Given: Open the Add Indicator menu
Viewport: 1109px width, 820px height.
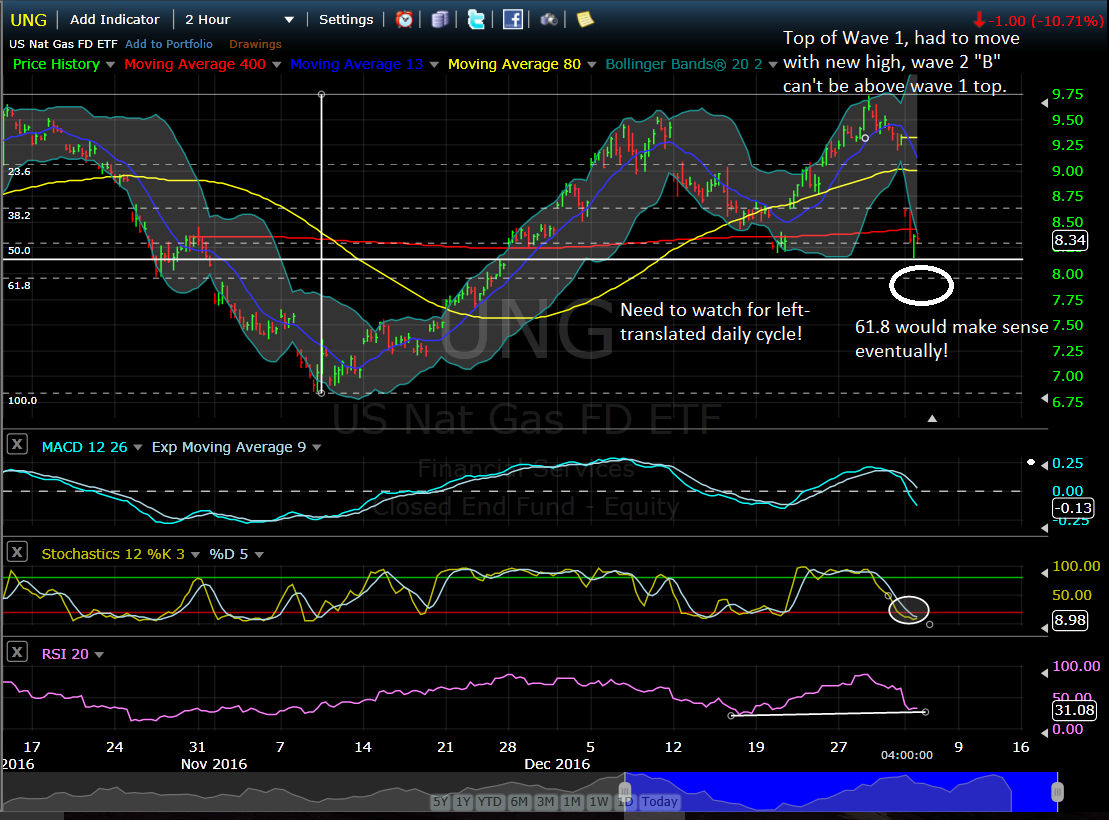Looking at the screenshot, I should point(114,19).
